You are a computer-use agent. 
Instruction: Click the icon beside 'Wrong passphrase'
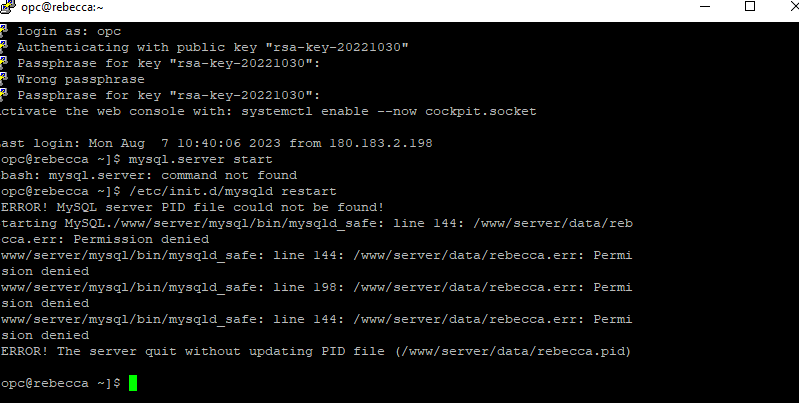coord(4,79)
